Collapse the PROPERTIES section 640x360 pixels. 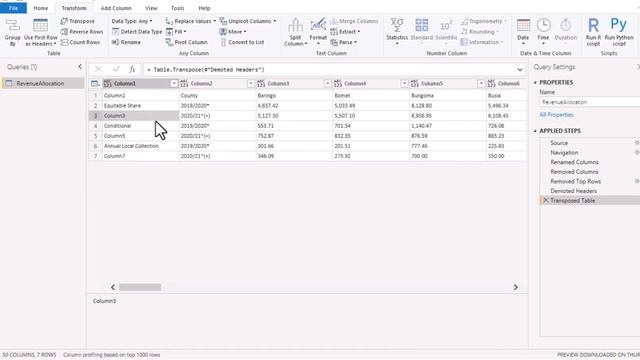point(535,82)
